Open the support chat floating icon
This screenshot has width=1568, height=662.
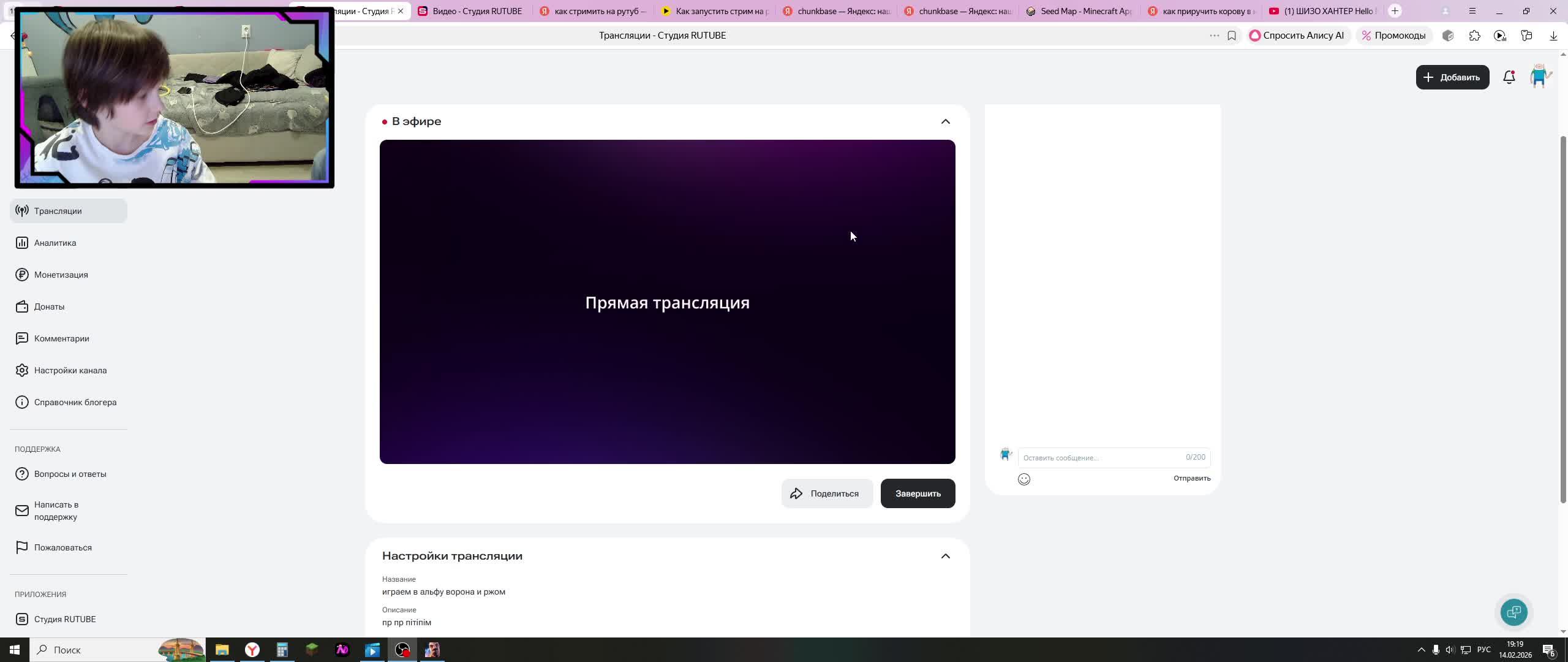coord(1513,612)
